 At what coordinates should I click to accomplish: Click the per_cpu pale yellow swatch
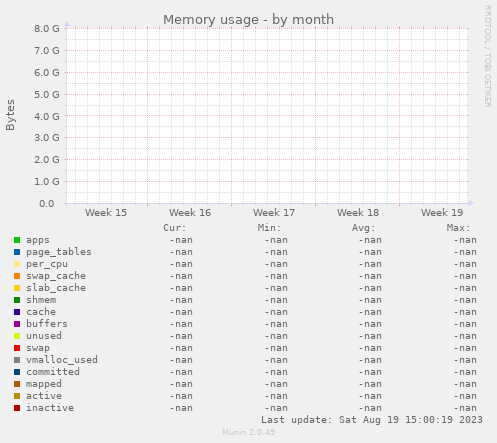coord(17,264)
